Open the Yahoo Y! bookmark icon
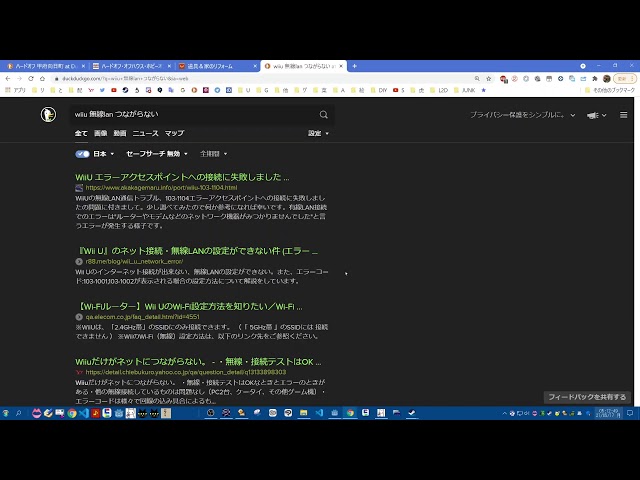640x480 pixels. pos(91,90)
